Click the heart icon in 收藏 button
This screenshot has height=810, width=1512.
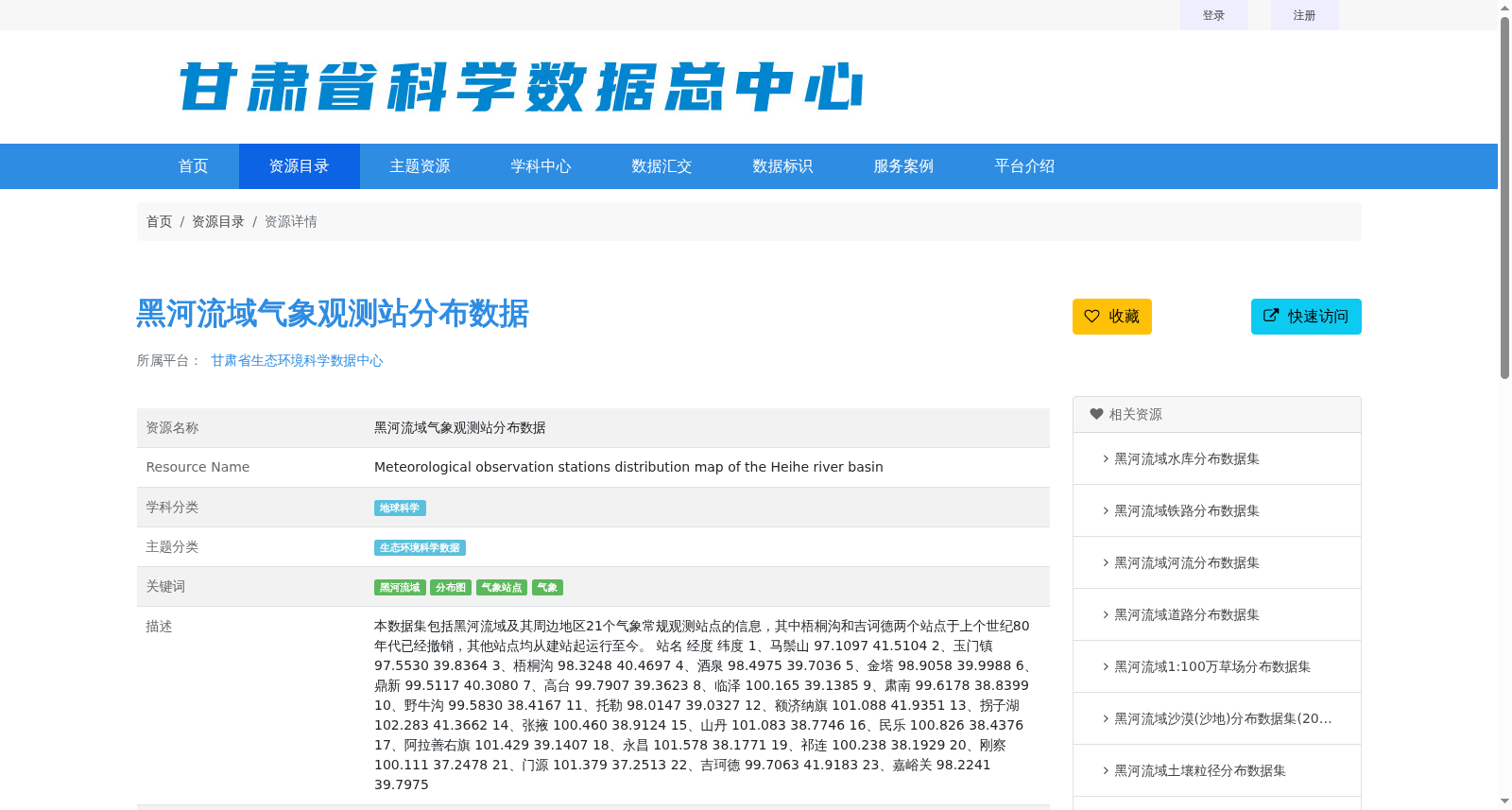[1091, 317]
